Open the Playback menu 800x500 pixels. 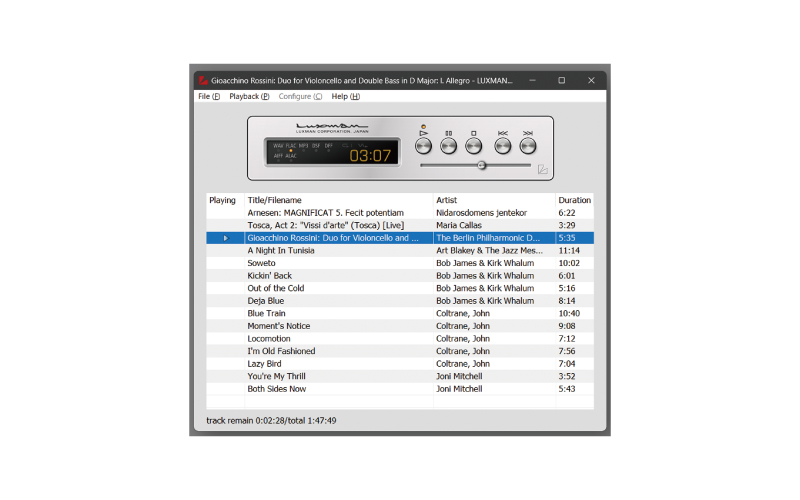click(x=249, y=97)
